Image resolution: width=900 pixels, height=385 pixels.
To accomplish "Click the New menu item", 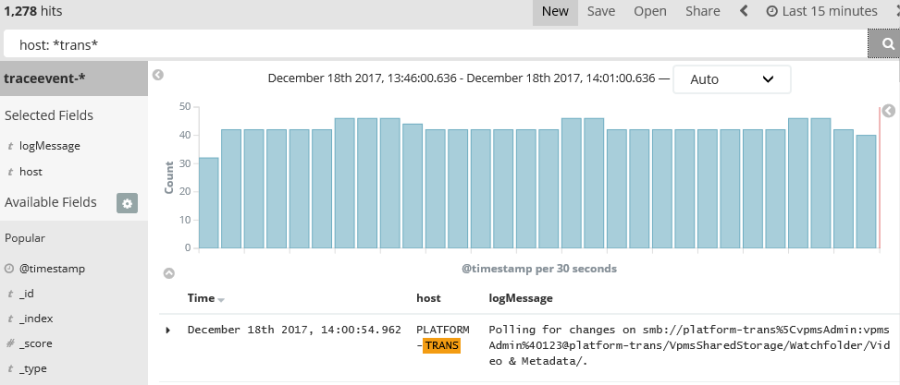I will (x=555, y=11).
